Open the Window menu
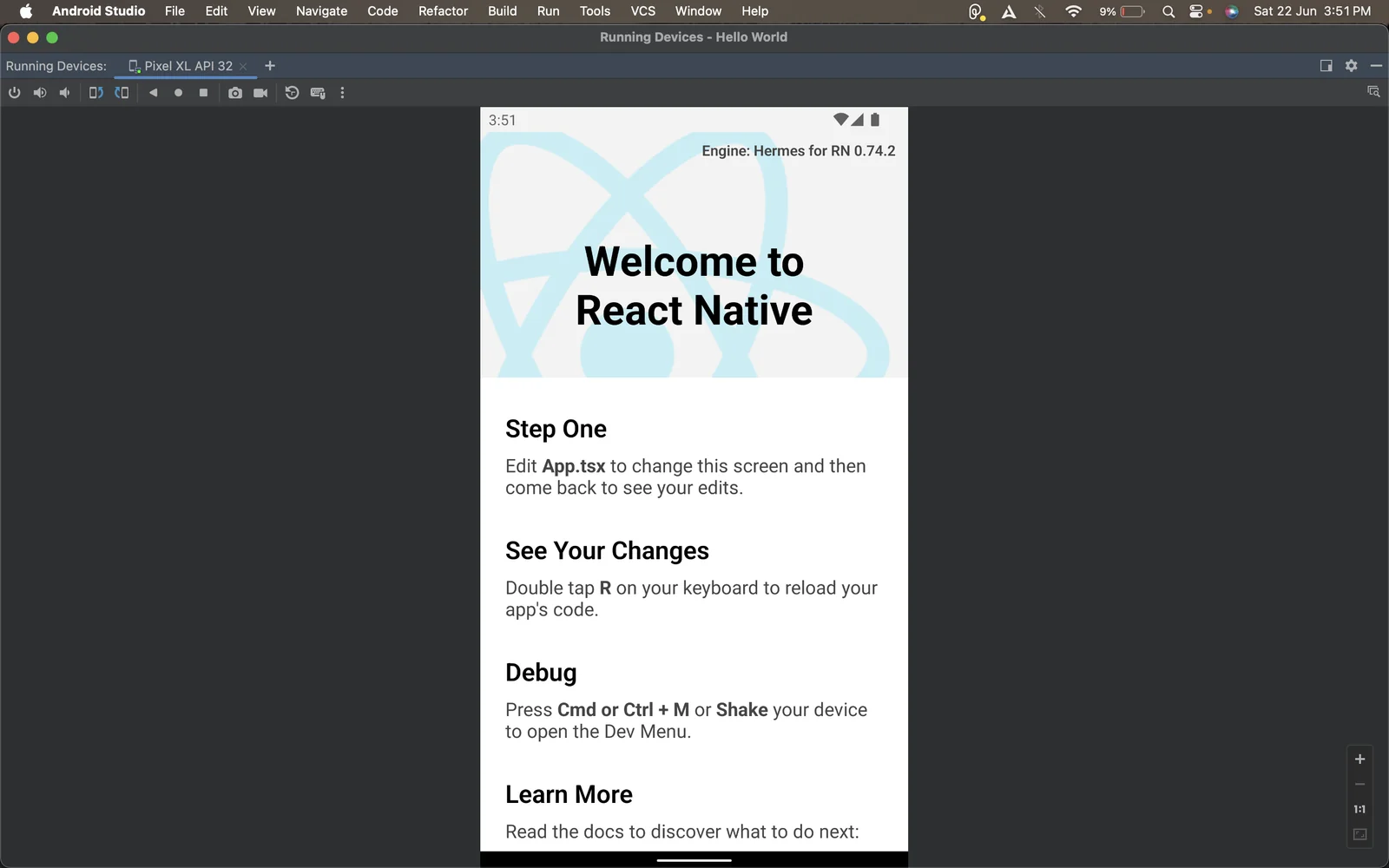Screen dimensions: 1389x868 click(698, 11)
